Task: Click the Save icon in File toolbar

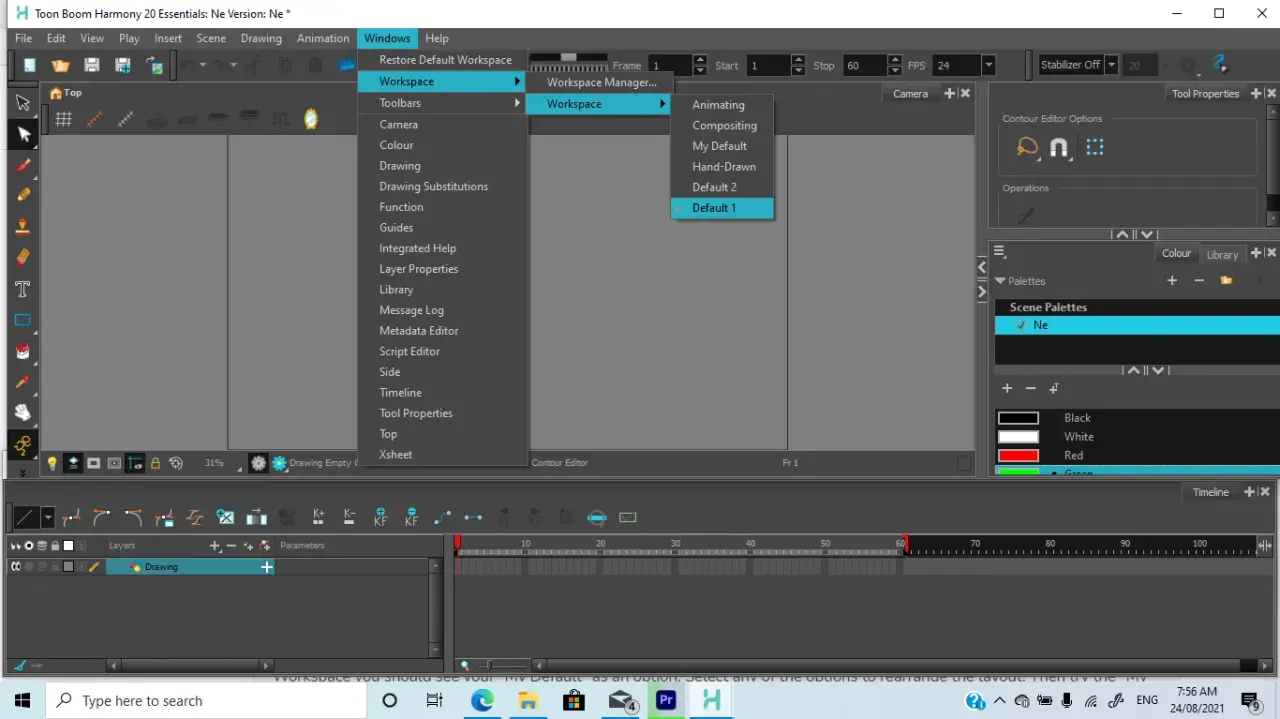Action: point(92,65)
